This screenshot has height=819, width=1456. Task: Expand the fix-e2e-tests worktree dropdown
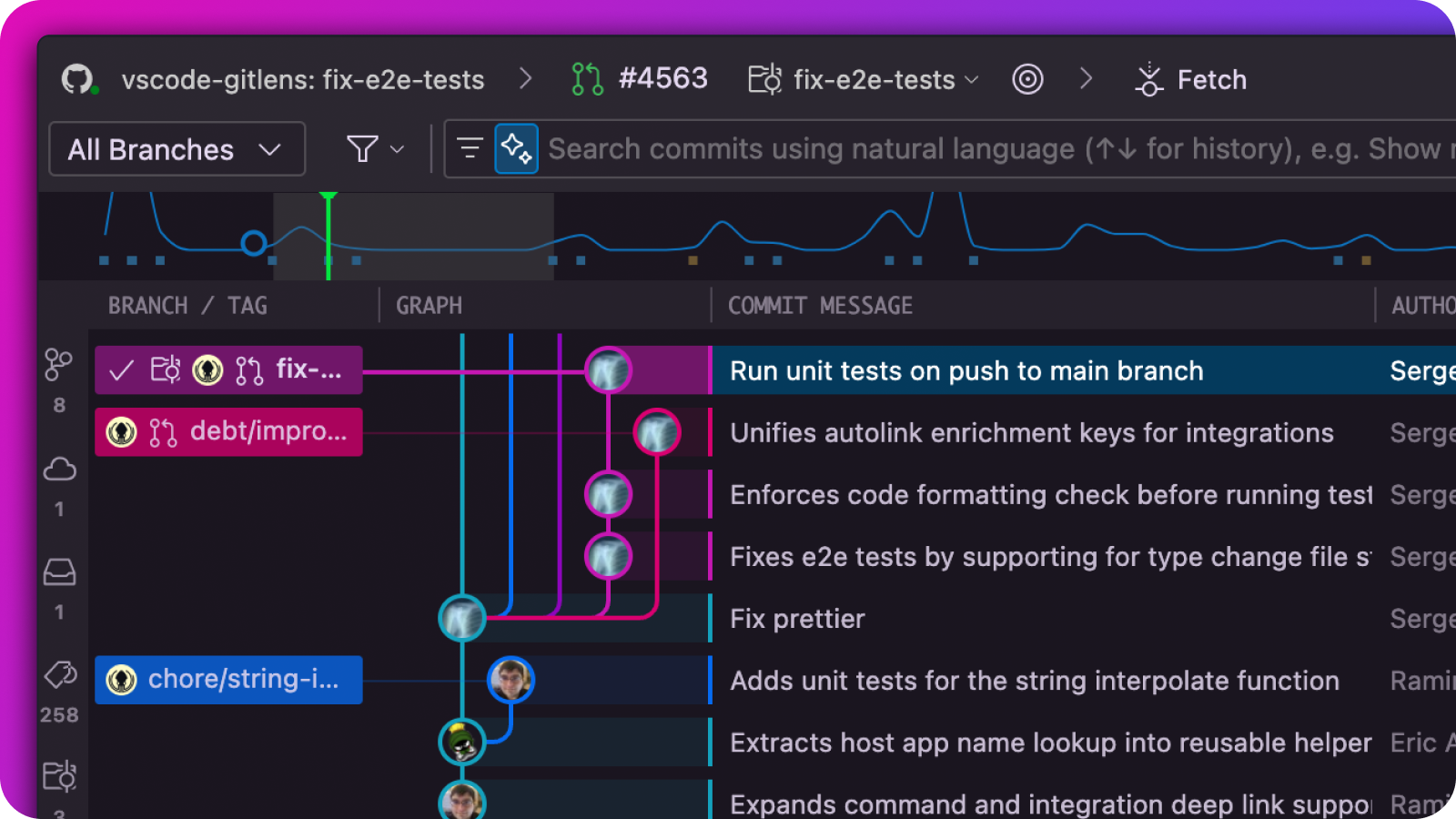pos(971,79)
